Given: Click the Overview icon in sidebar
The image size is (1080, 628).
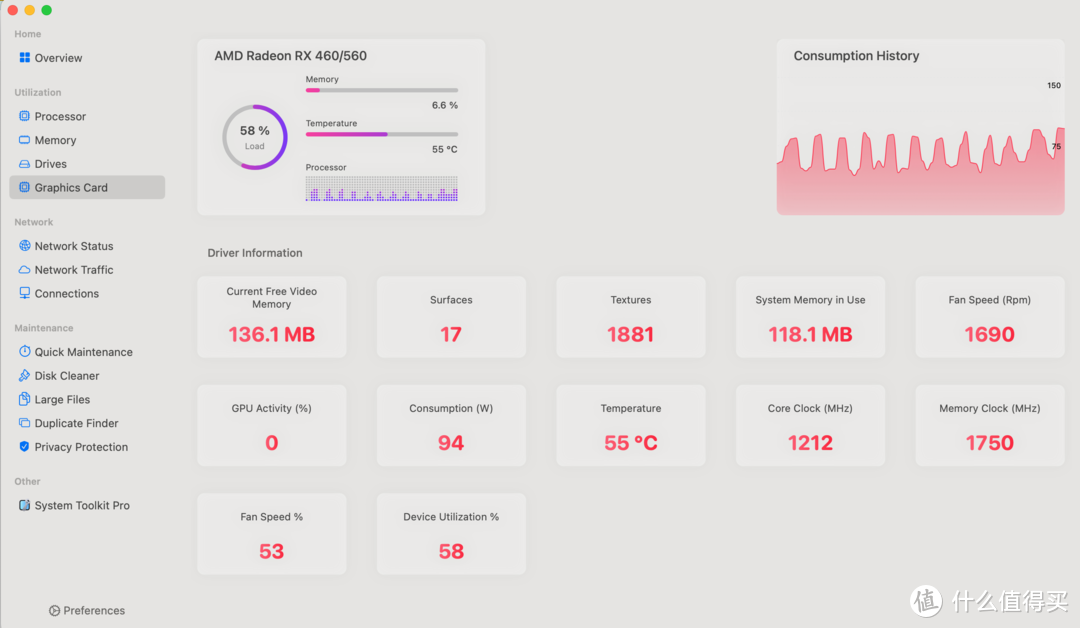Looking at the screenshot, I should pos(25,58).
